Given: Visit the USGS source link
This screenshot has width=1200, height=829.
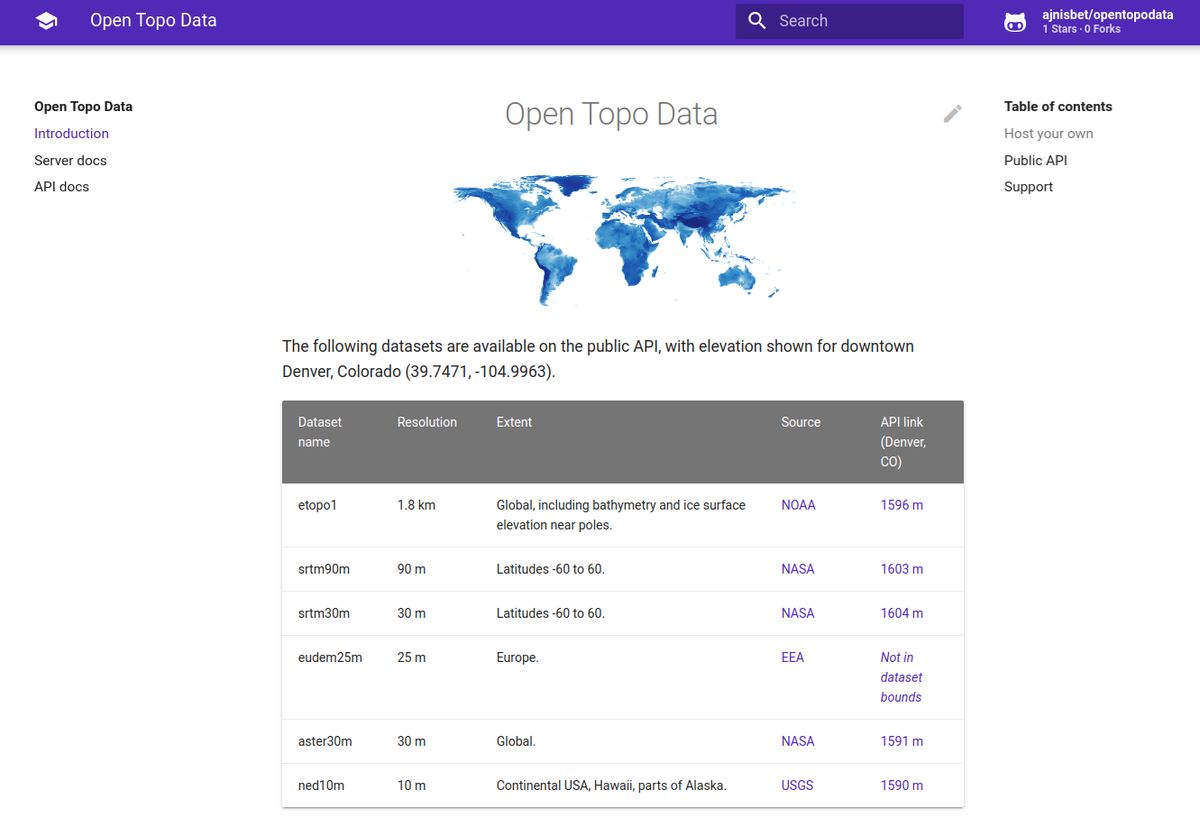Looking at the screenshot, I should [797, 785].
